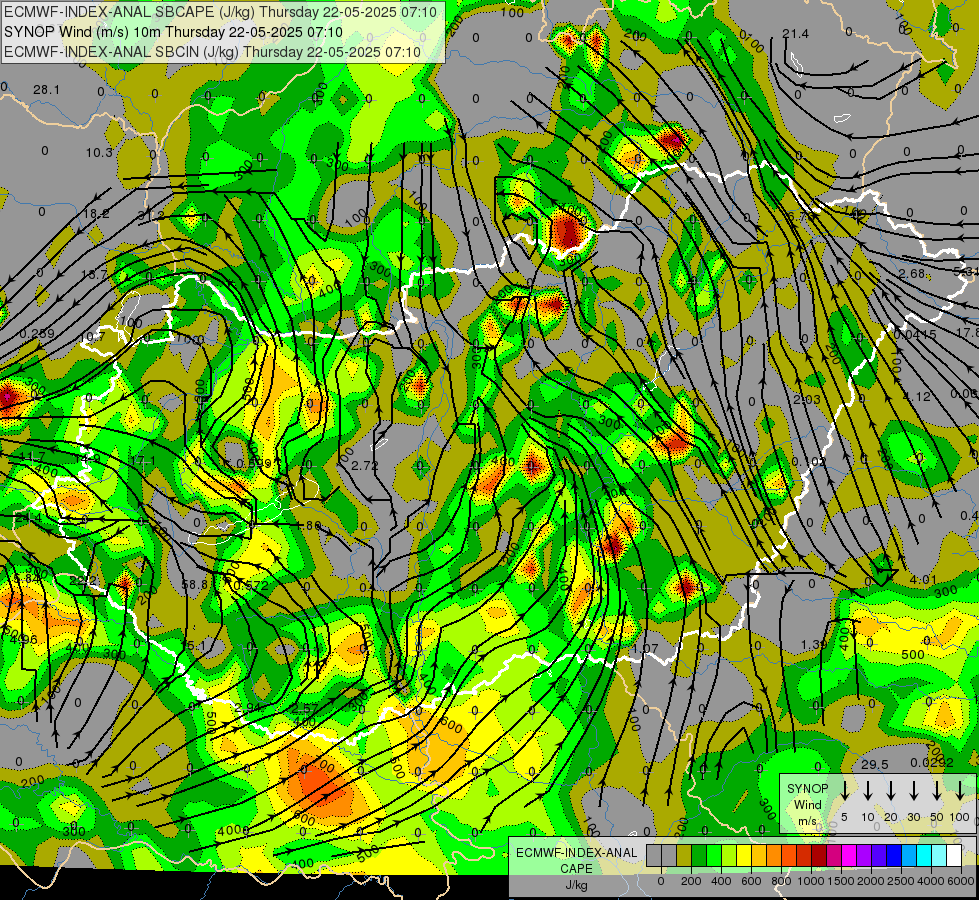
Task: Click the map value '0.259'
Action: [37, 334]
